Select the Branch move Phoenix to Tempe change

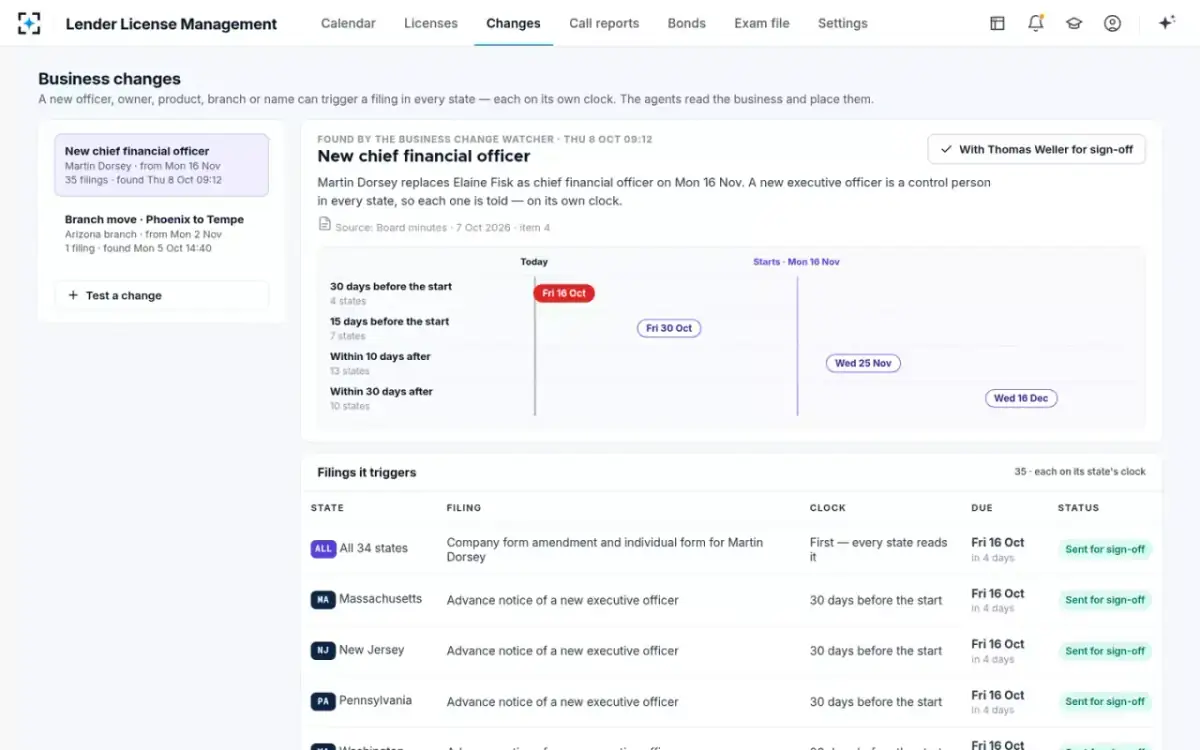161,233
